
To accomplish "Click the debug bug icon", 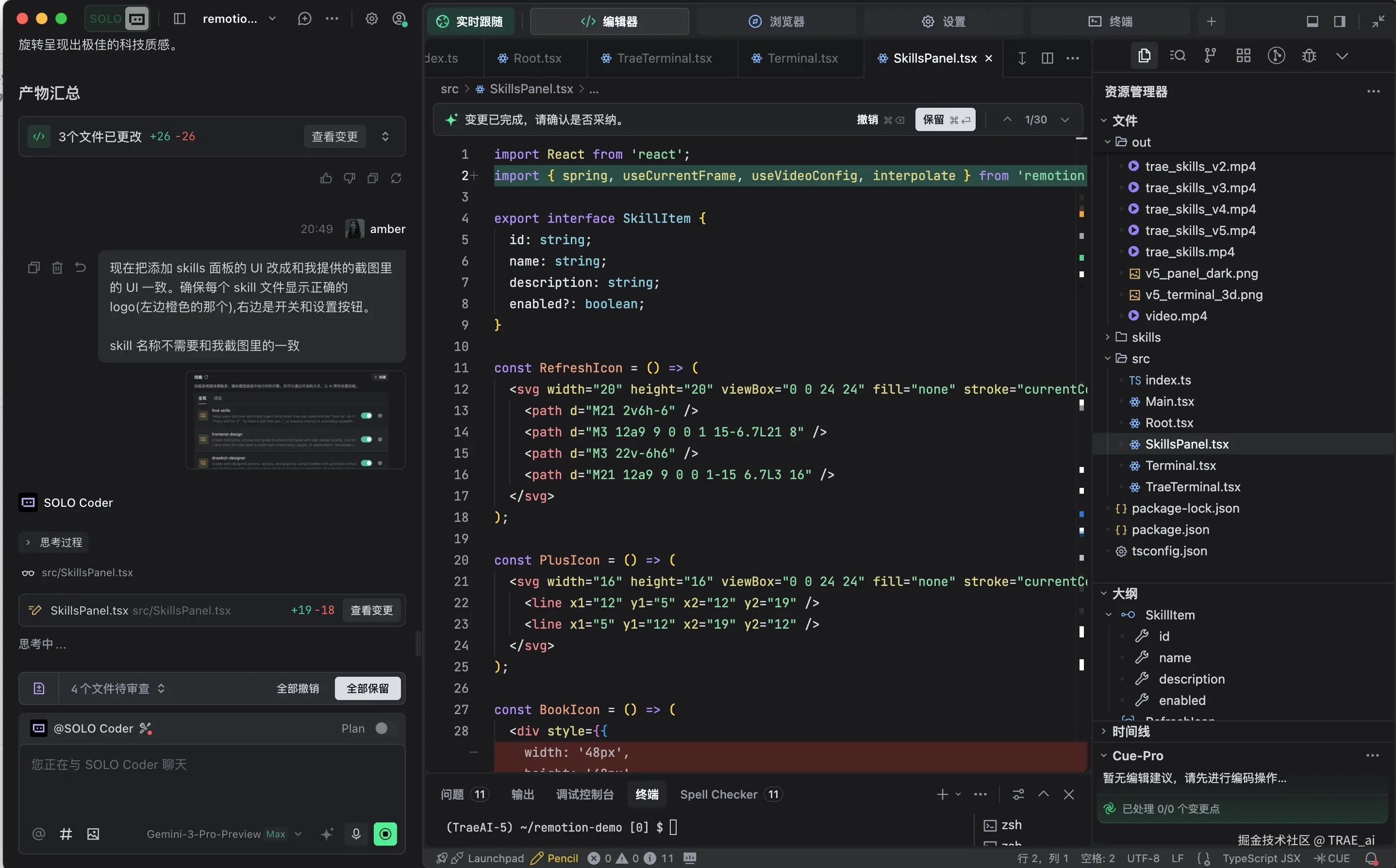I will point(1309,56).
